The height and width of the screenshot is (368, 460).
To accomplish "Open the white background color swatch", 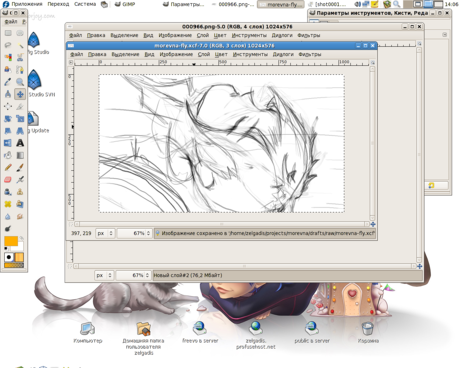I will point(21,247).
